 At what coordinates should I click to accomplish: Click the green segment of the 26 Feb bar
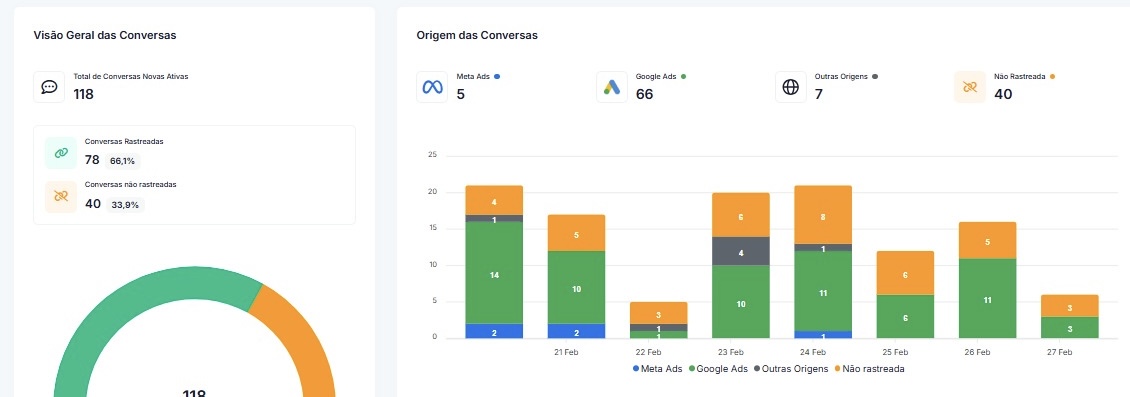(987, 298)
